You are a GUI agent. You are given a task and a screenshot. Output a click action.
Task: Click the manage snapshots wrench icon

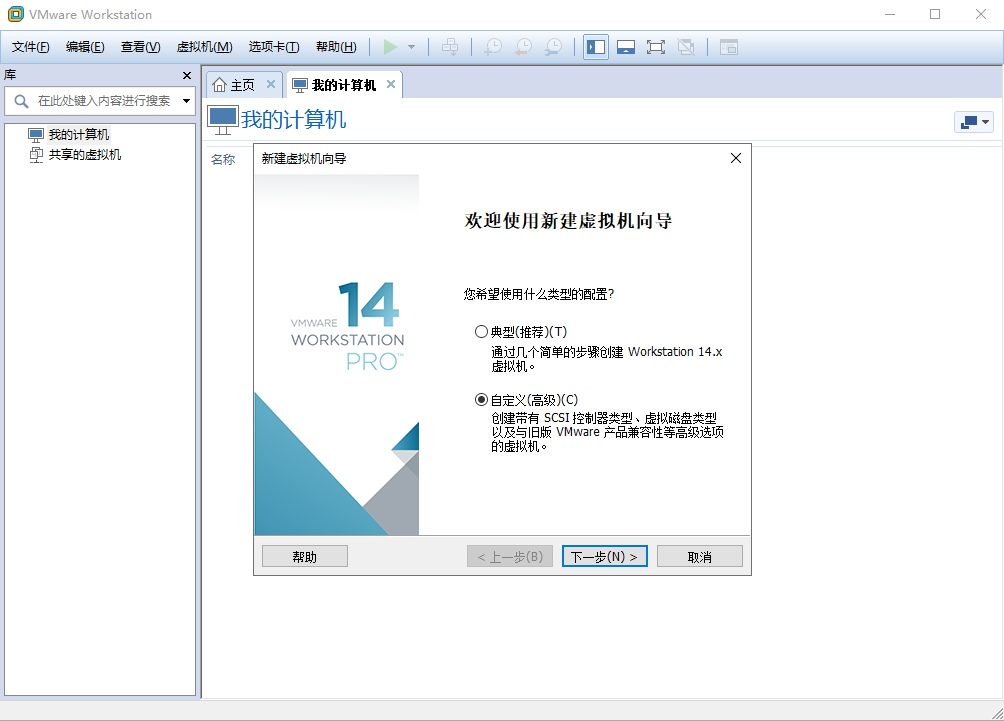click(x=553, y=47)
